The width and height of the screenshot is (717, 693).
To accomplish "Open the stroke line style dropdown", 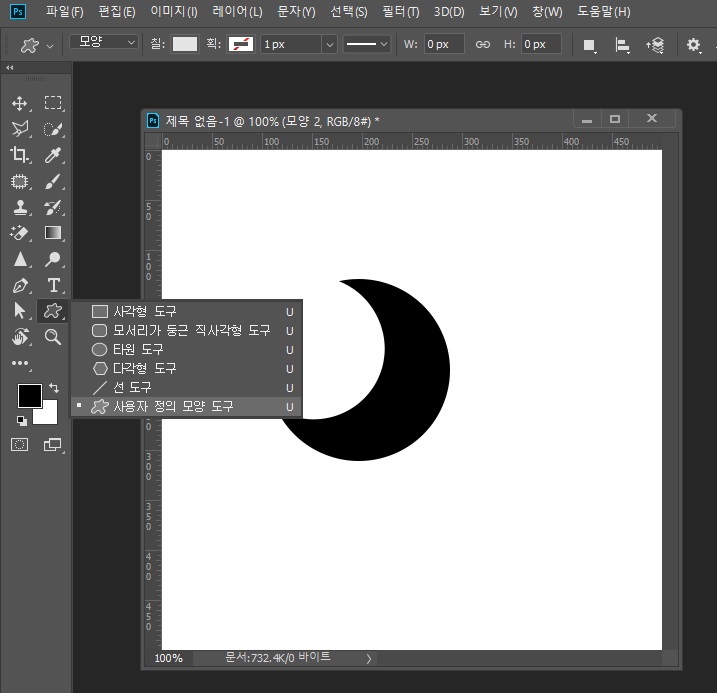I will (367, 44).
